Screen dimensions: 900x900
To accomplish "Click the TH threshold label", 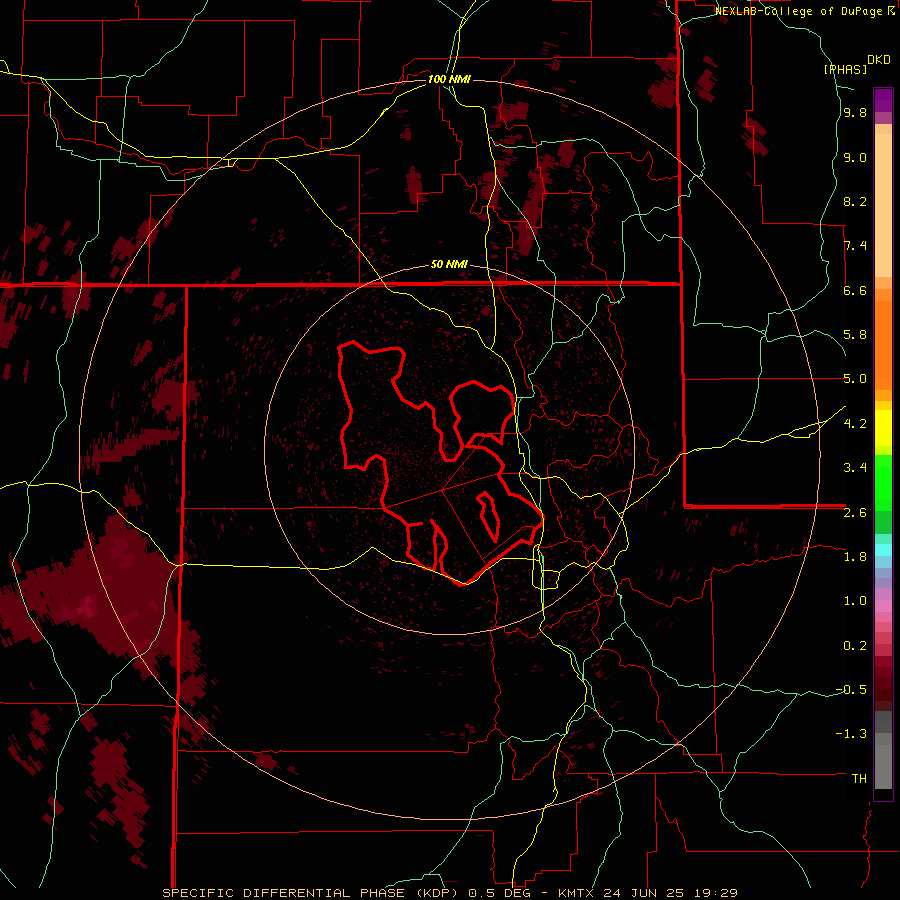I will [859, 779].
